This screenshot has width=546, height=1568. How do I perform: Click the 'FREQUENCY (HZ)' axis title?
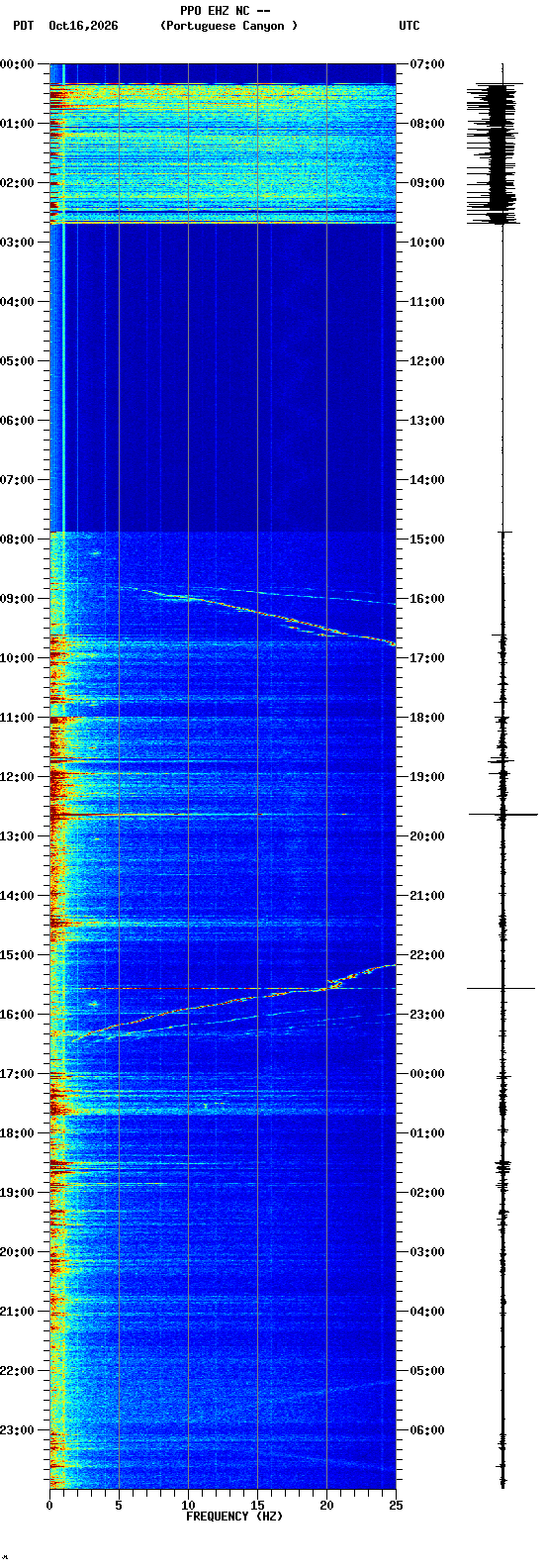pyautogui.click(x=234, y=1516)
